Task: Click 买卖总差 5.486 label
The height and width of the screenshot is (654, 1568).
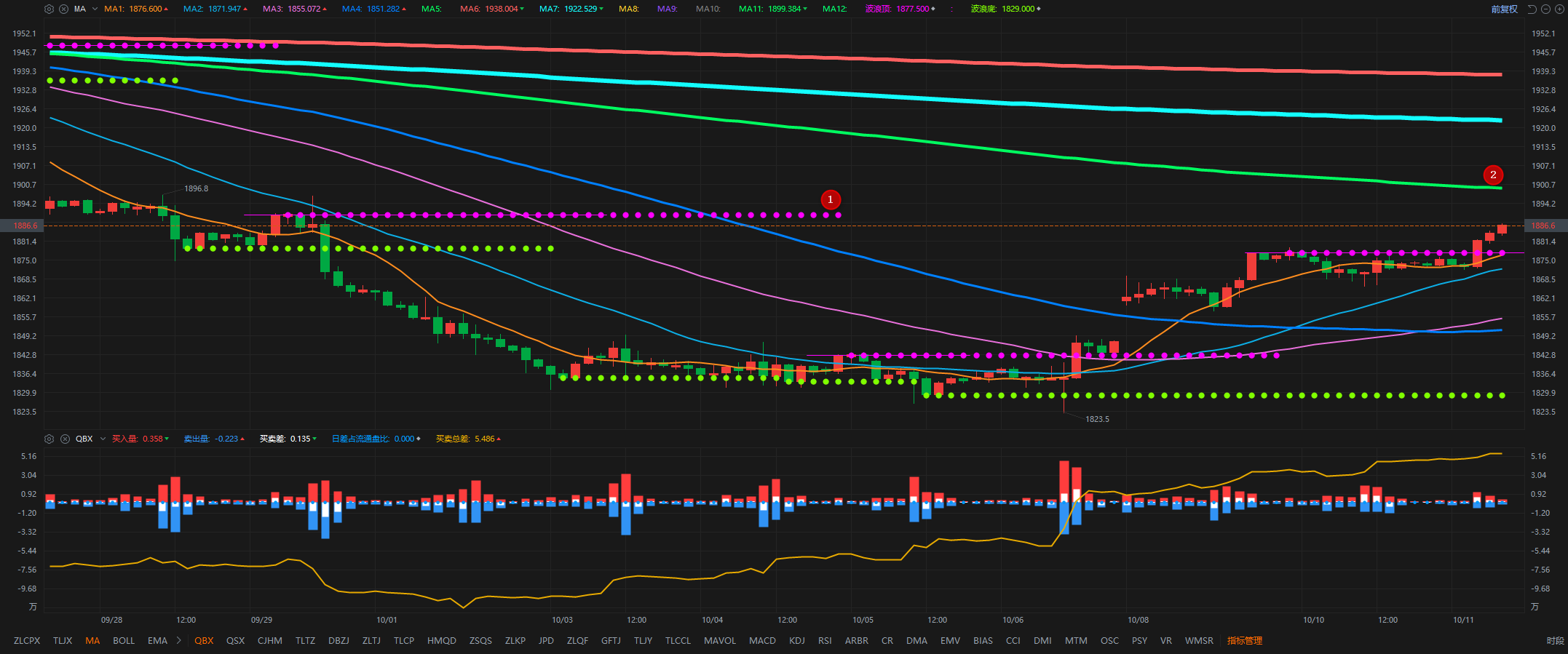Action: (x=468, y=439)
